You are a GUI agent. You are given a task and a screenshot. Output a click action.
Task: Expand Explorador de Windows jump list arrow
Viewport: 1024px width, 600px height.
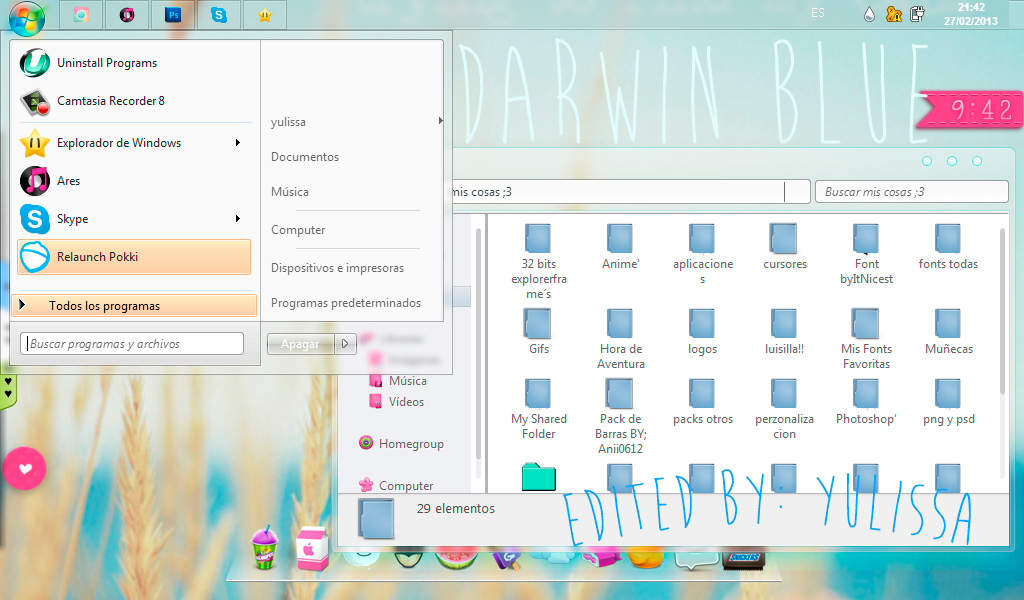(x=238, y=142)
